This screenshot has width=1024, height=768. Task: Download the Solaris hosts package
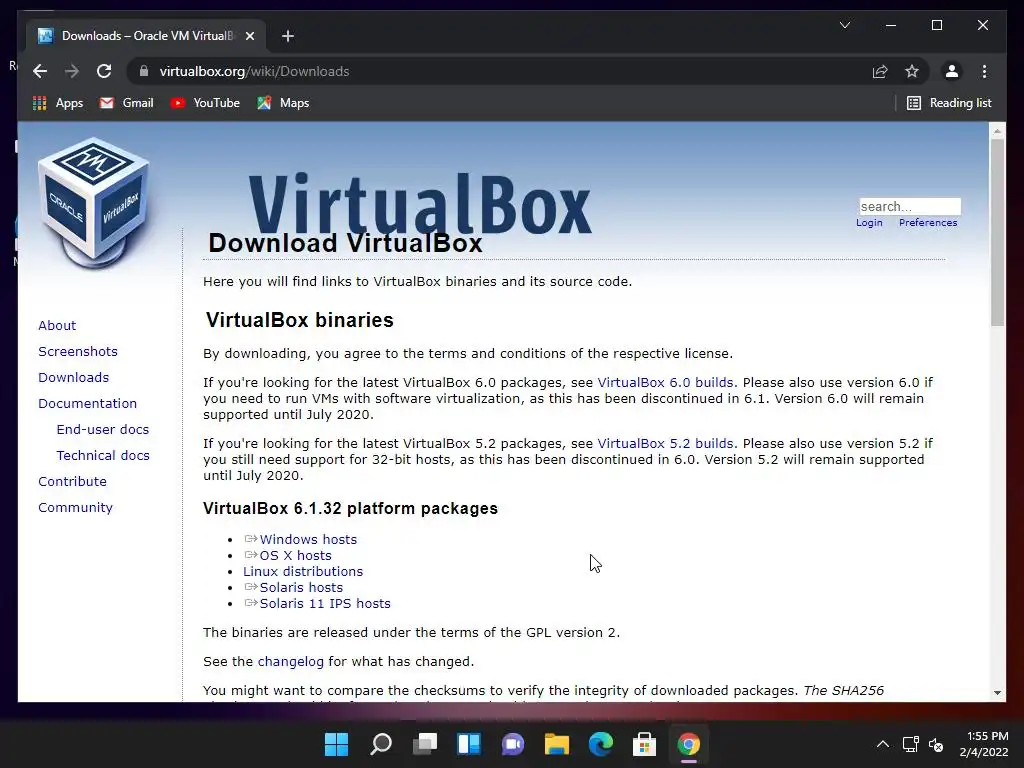[301, 587]
